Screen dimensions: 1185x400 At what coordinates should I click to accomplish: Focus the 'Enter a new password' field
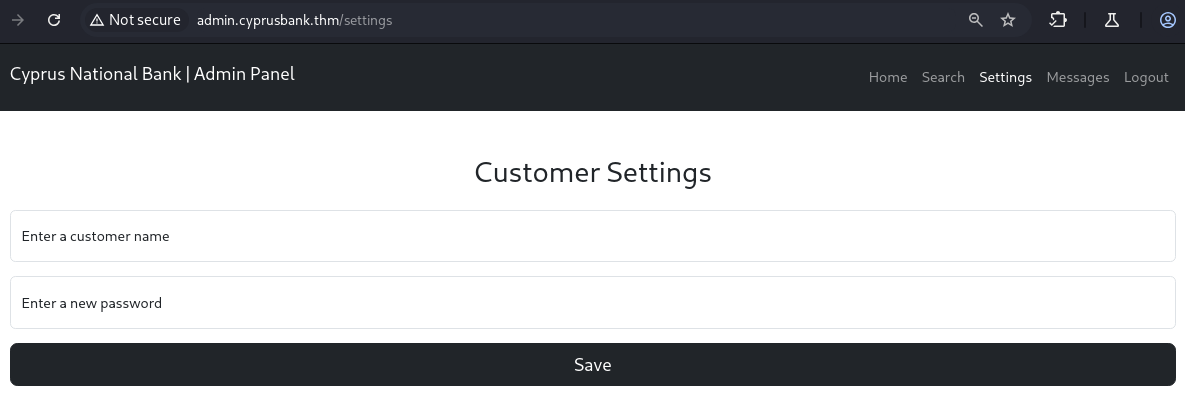point(592,302)
